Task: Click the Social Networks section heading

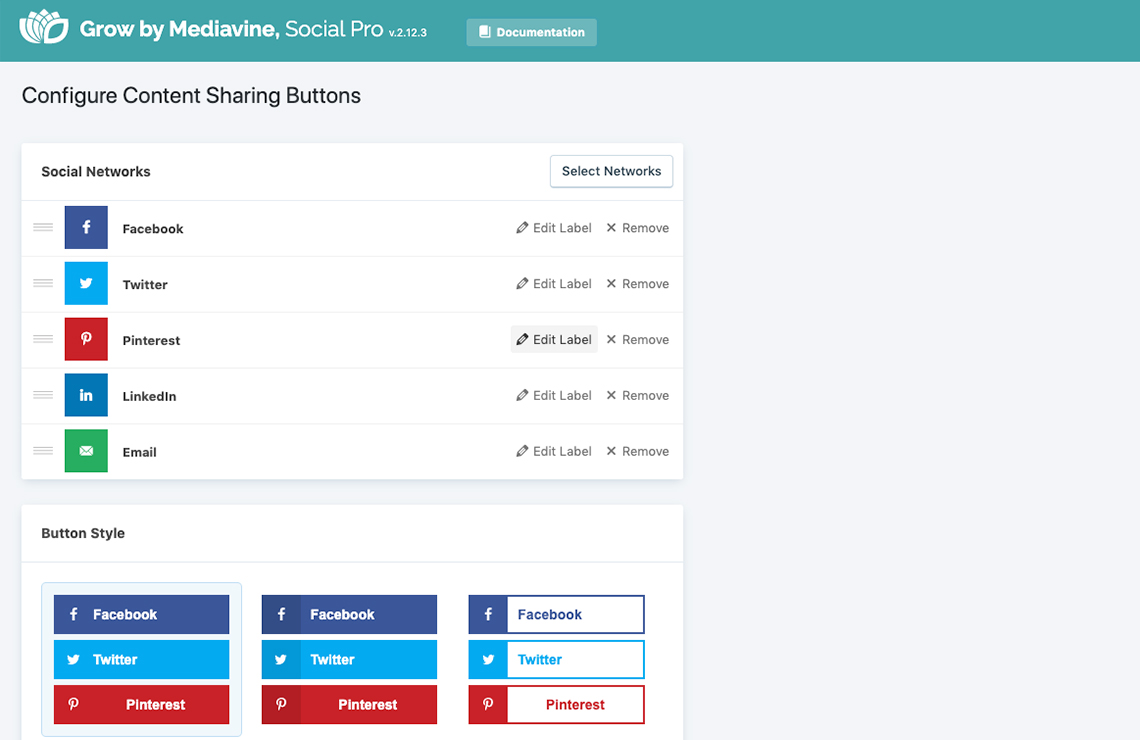Action: (96, 172)
